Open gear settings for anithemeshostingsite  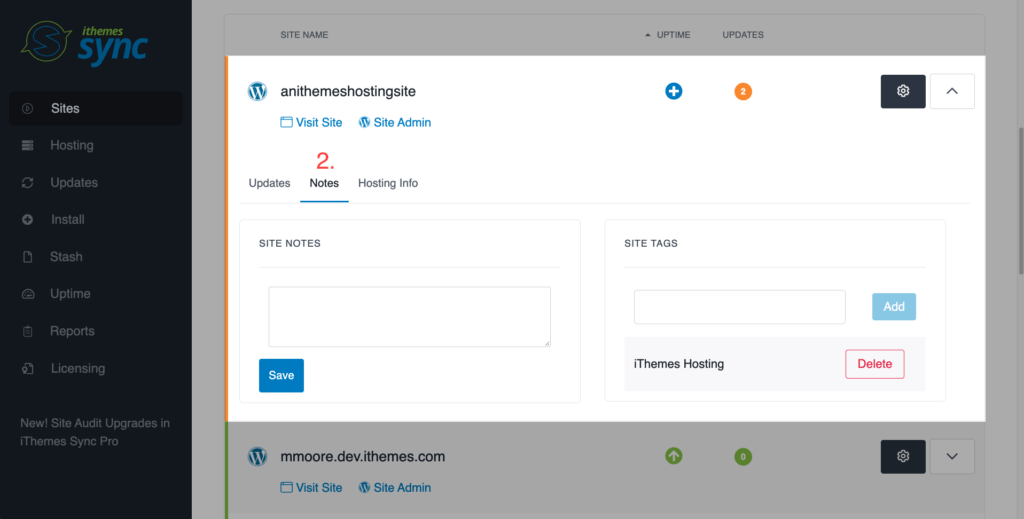(x=903, y=91)
